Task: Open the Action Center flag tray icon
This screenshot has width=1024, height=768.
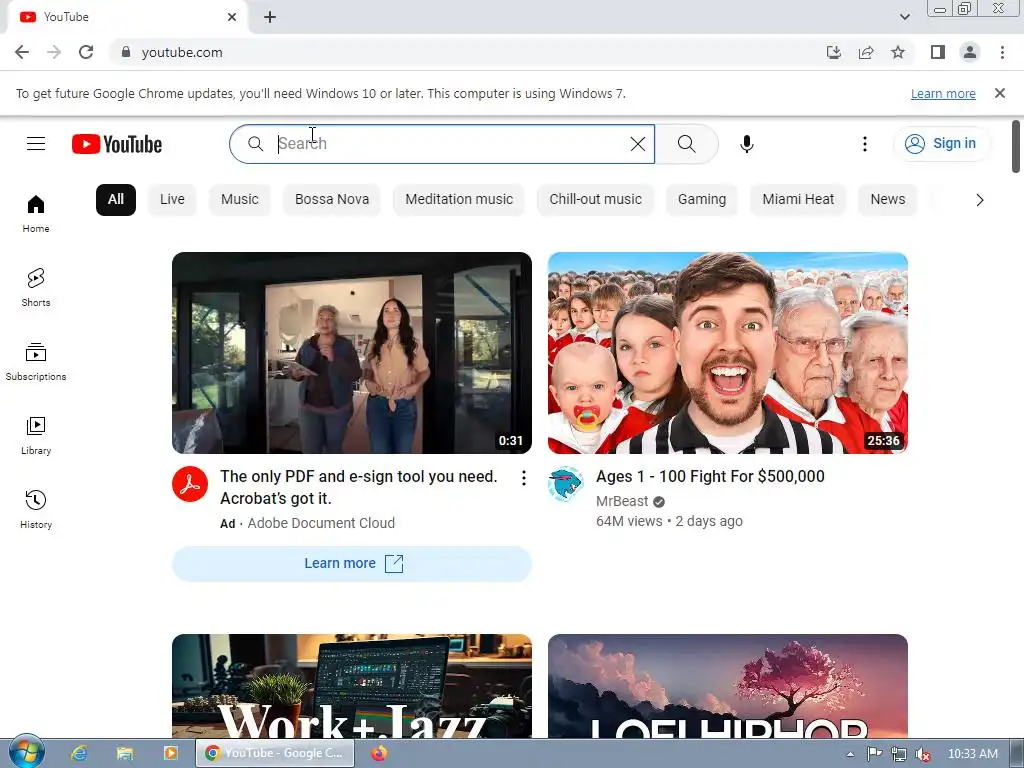Action: click(x=874, y=754)
